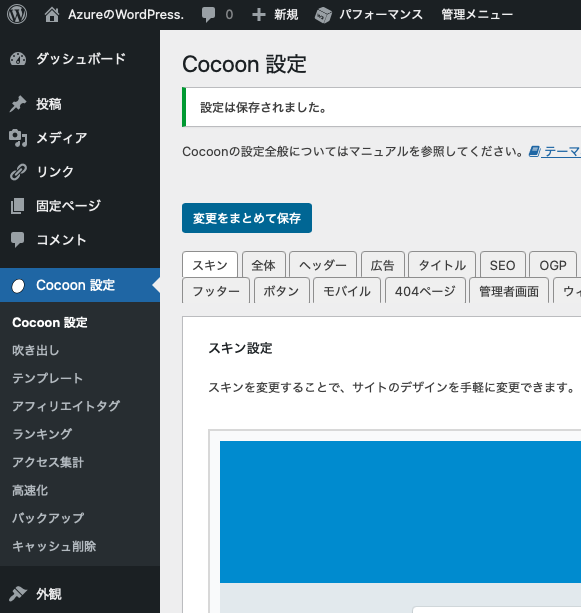The height and width of the screenshot is (613, 581).
Task: Open comments bubble icon in admin bar
Action: pyautogui.click(x=208, y=15)
